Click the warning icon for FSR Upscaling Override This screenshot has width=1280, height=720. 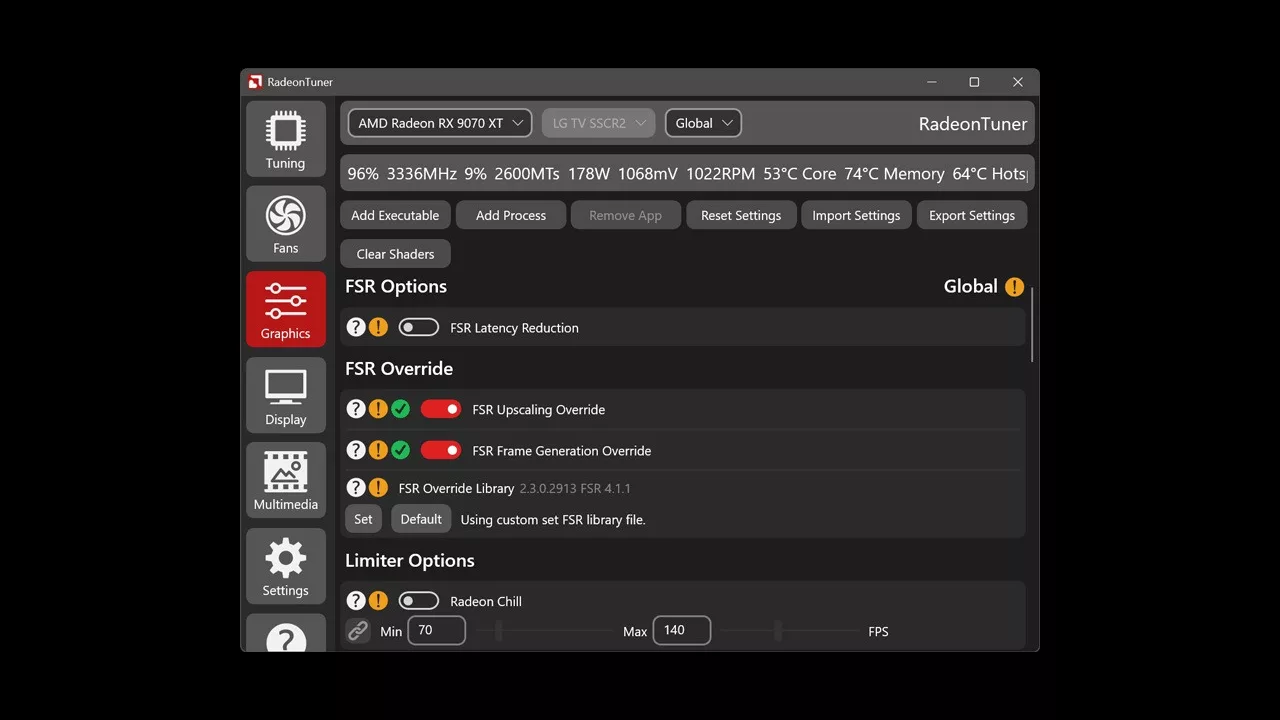378,409
